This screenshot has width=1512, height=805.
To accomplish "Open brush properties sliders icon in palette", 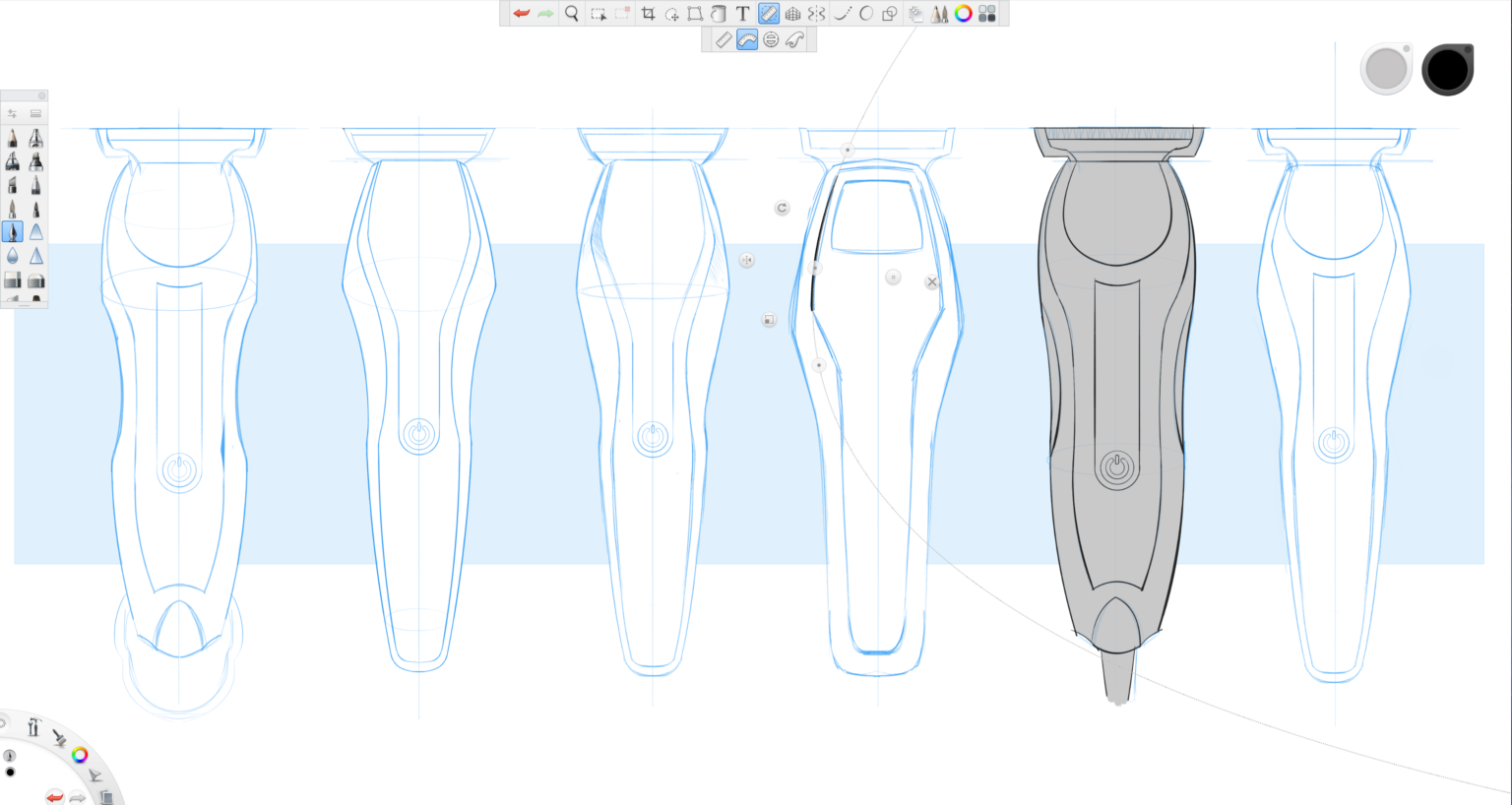I will click(x=12, y=113).
